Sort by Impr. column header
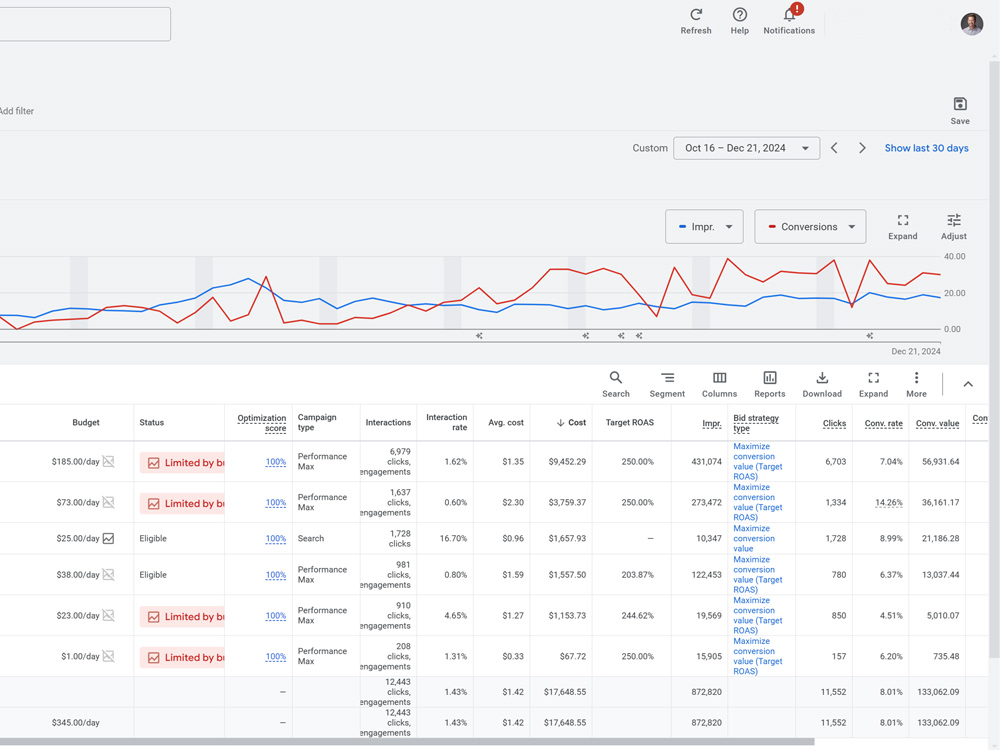 coord(712,423)
